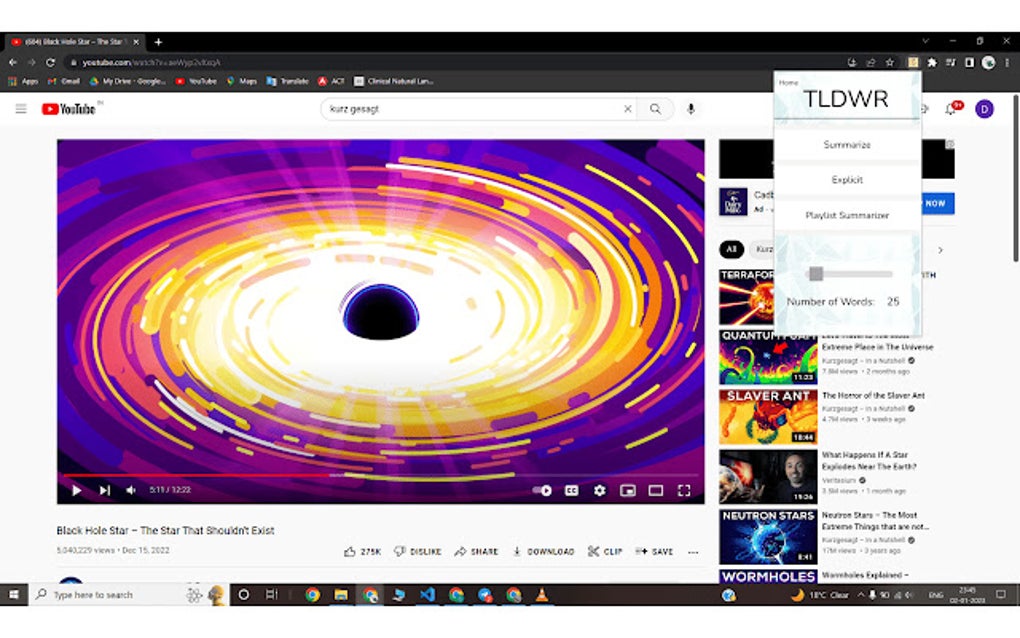Viewport: 1020px width, 638px height.
Task: Open the Maps bookmark
Action: pos(241,81)
